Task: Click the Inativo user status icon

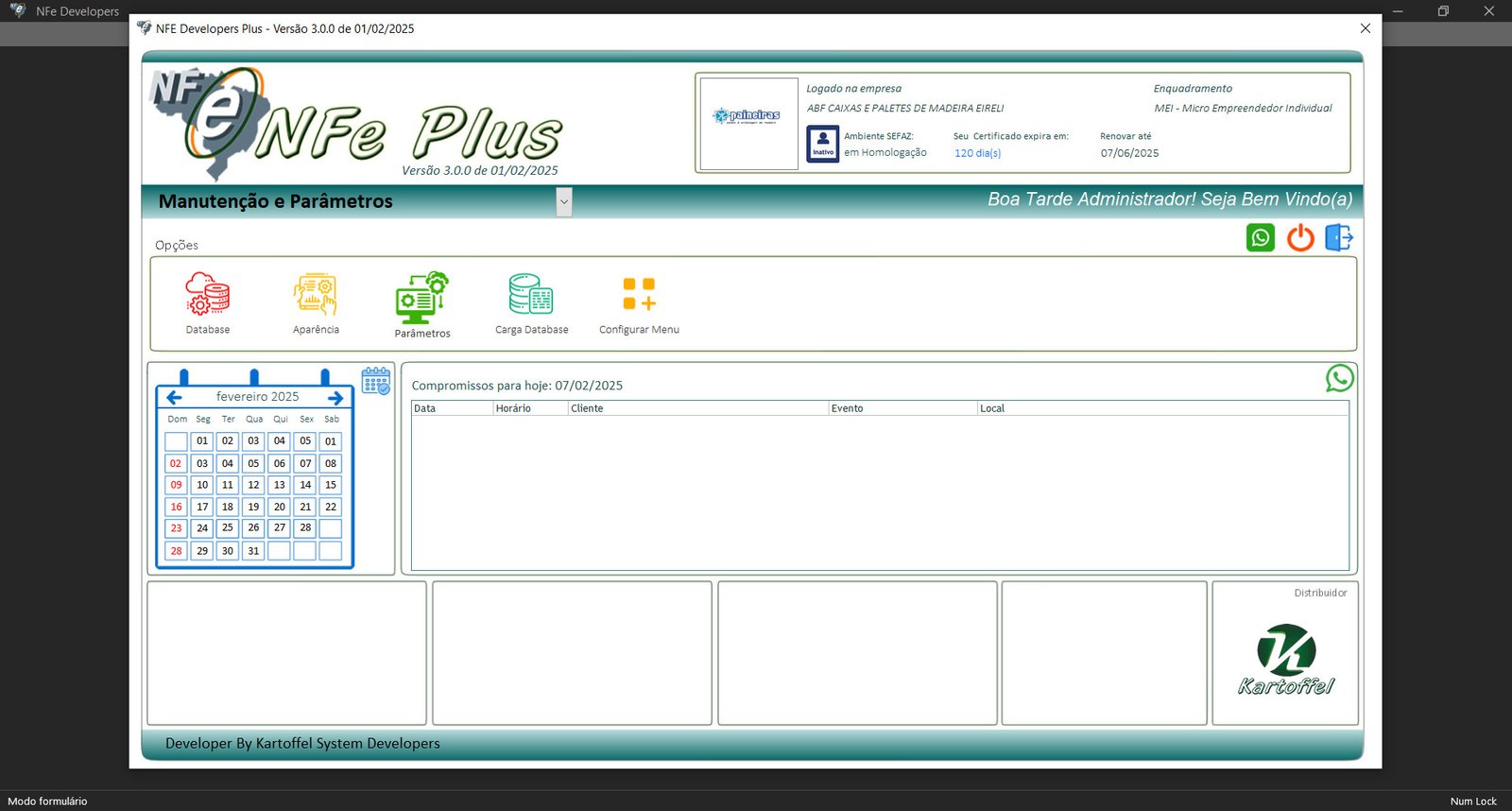Action: [x=823, y=144]
